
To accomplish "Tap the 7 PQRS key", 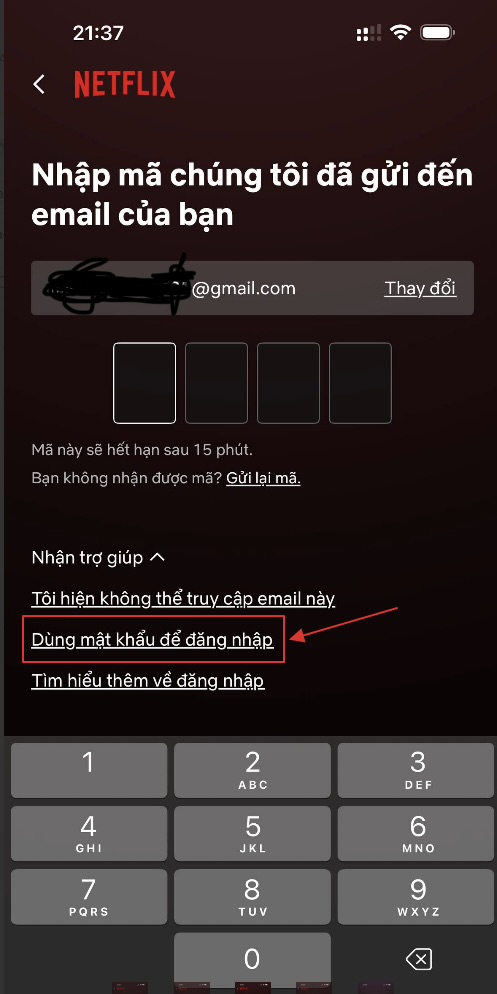I will coord(89,897).
